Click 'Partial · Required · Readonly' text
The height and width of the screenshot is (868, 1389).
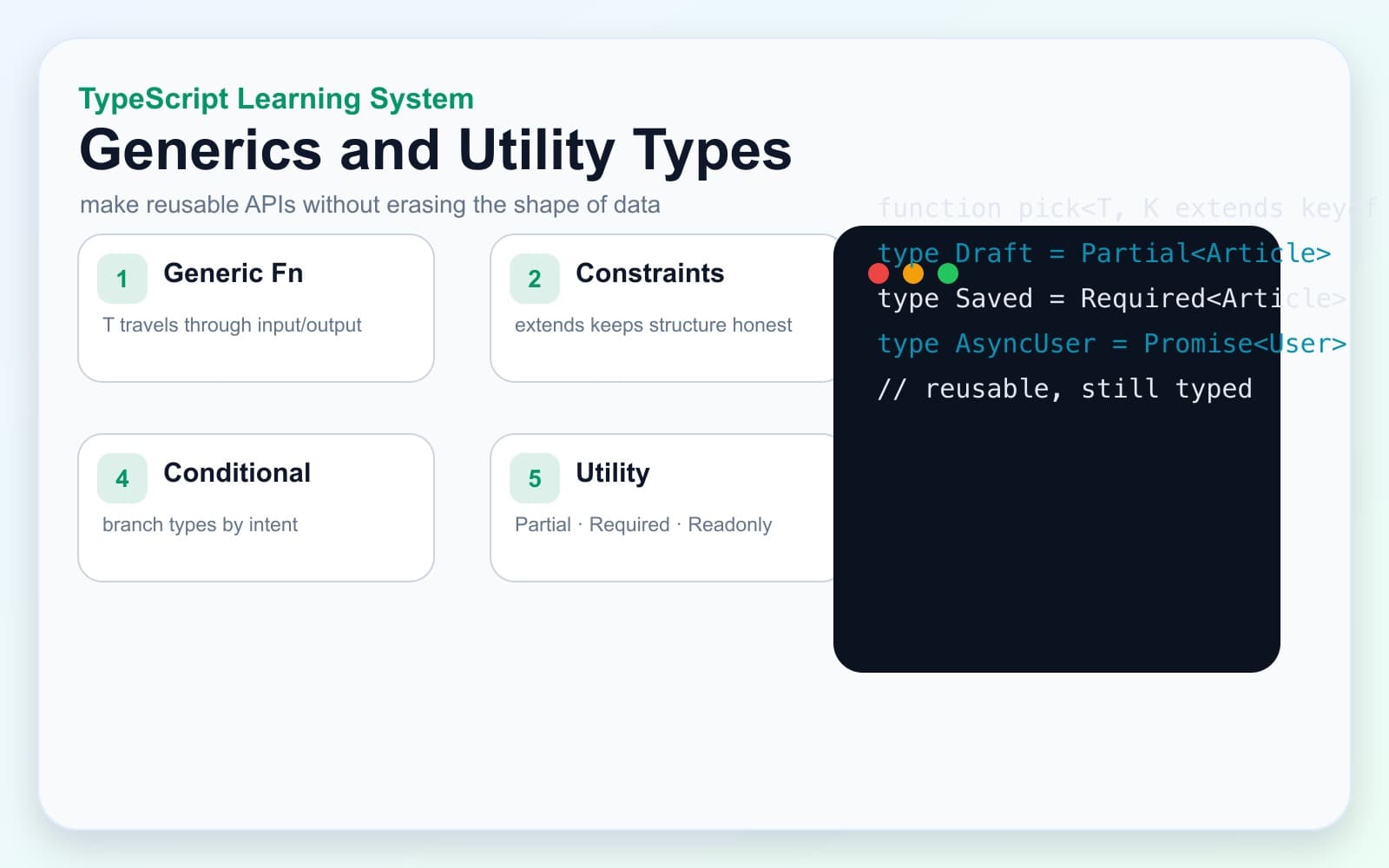[643, 525]
